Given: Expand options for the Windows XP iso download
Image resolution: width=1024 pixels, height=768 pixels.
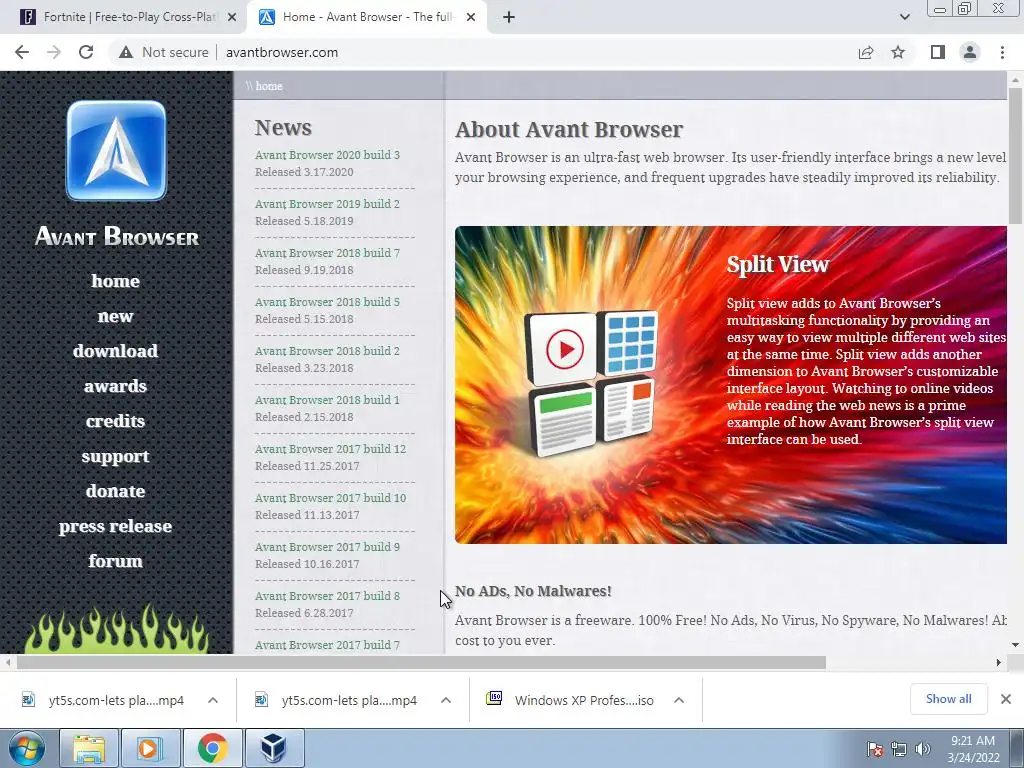Looking at the screenshot, I should (679, 700).
